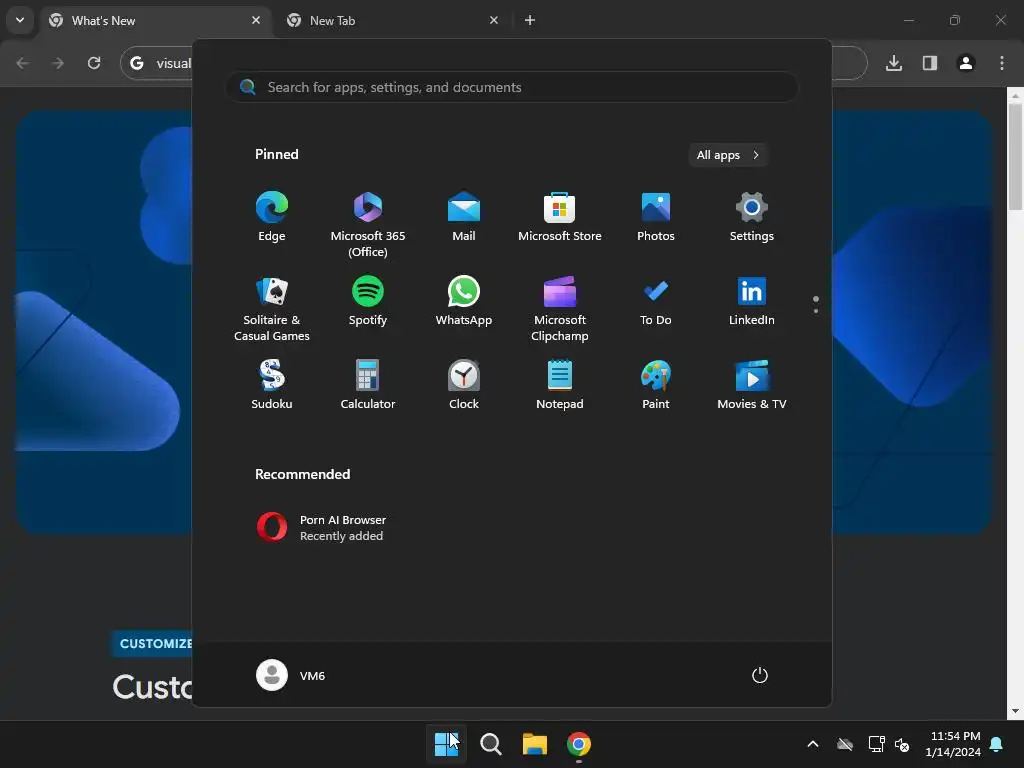Close the New Tab tab
Screen dimensions: 1024x768
click(494, 20)
